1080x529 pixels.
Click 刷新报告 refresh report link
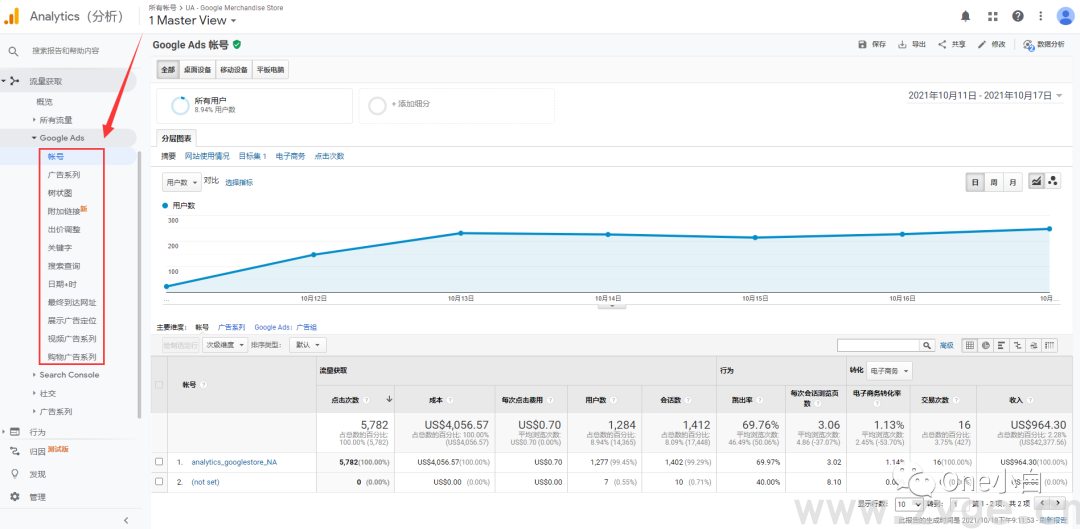coord(1052,519)
